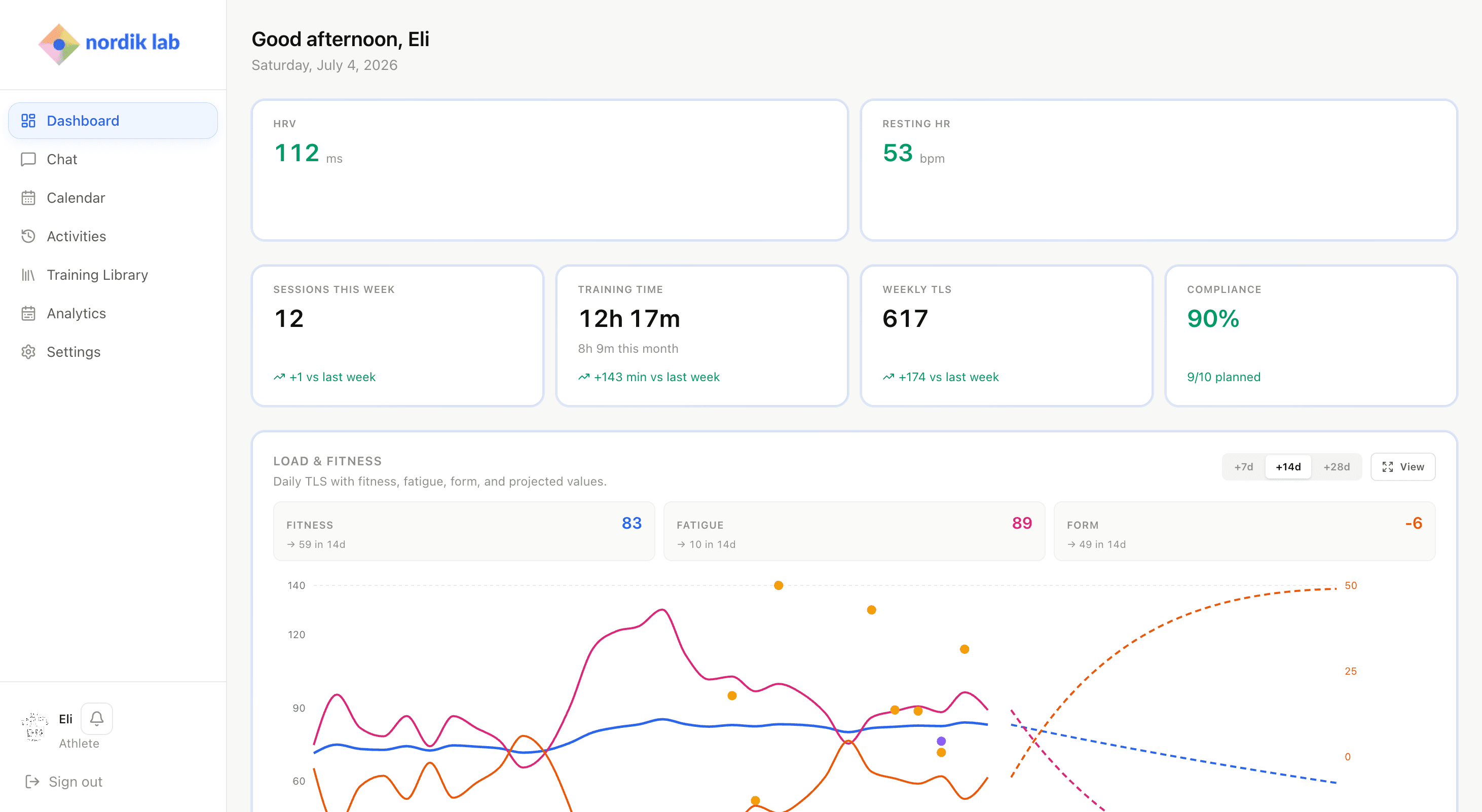Screen dimensions: 1482x812
Task: Navigate to Calendar
Action: click(113, 198)
